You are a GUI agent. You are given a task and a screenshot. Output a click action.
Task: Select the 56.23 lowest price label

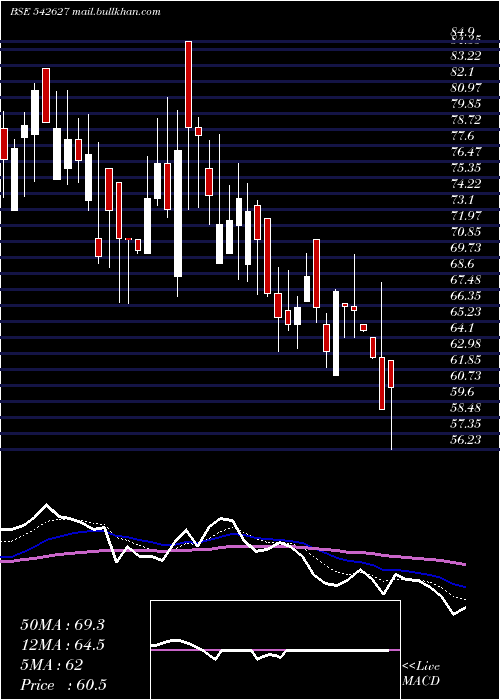(x=466, y=440)
